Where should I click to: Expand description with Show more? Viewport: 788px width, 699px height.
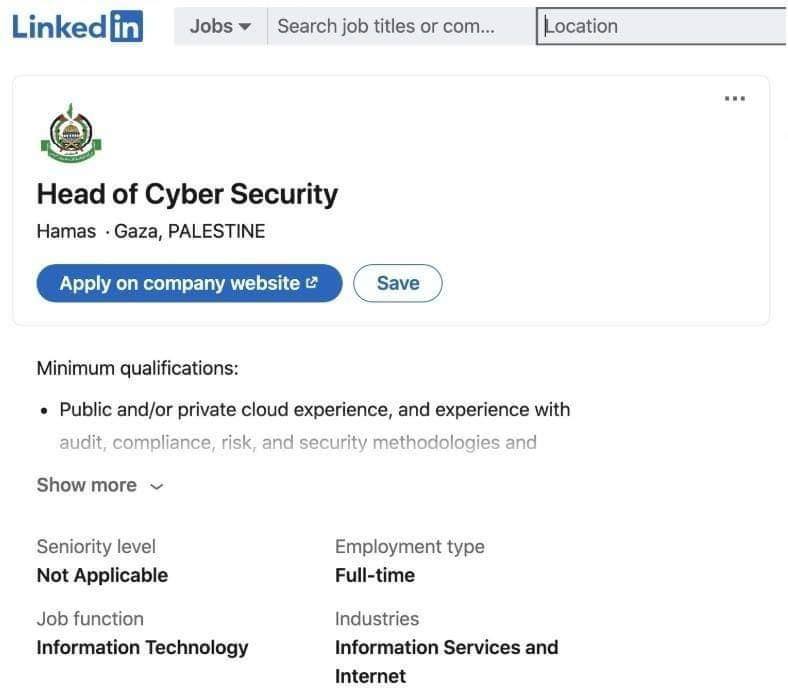pyautogui.click(x=100, y=485)
